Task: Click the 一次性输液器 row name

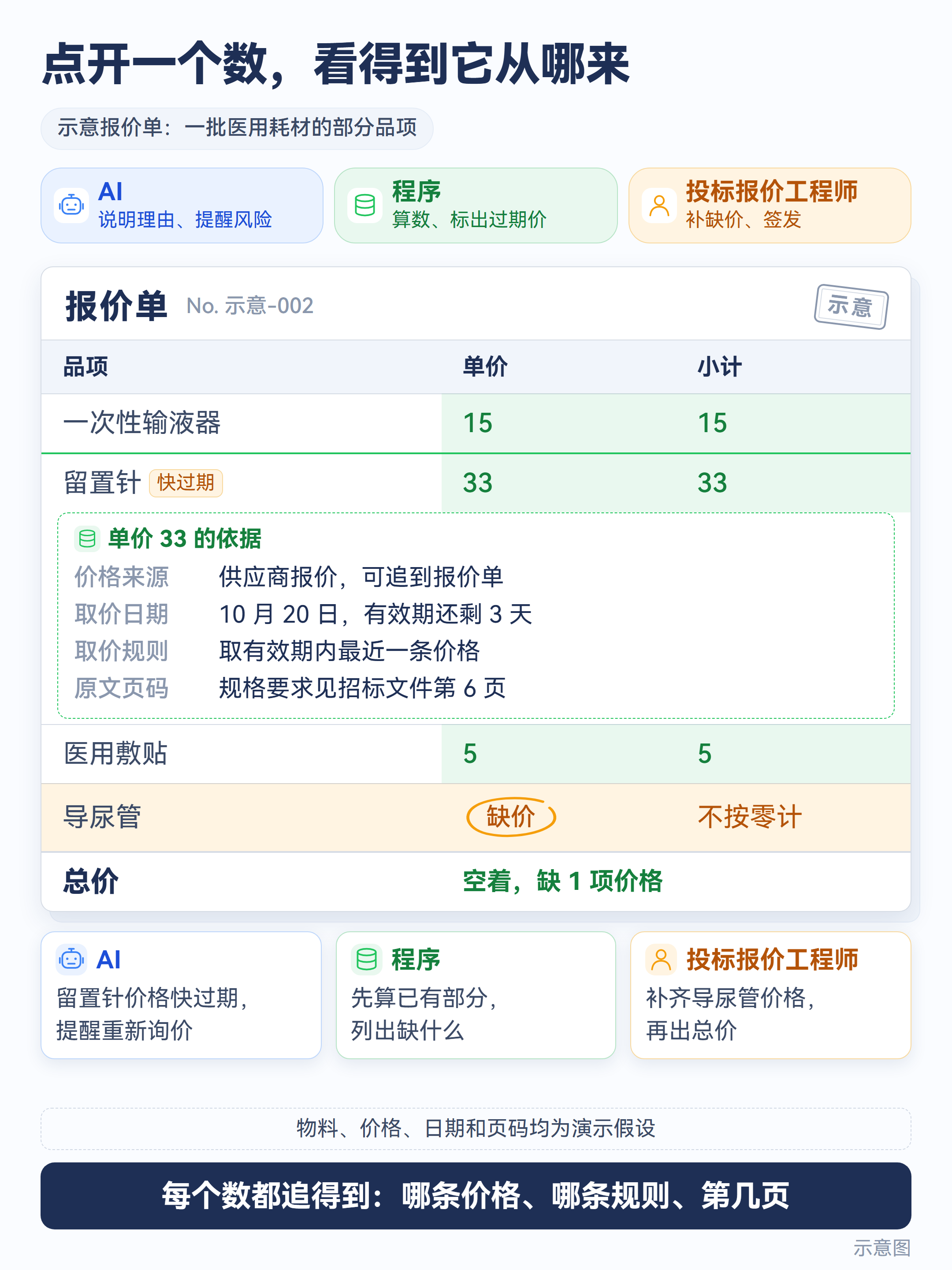Action: click(x=142, y=422)
